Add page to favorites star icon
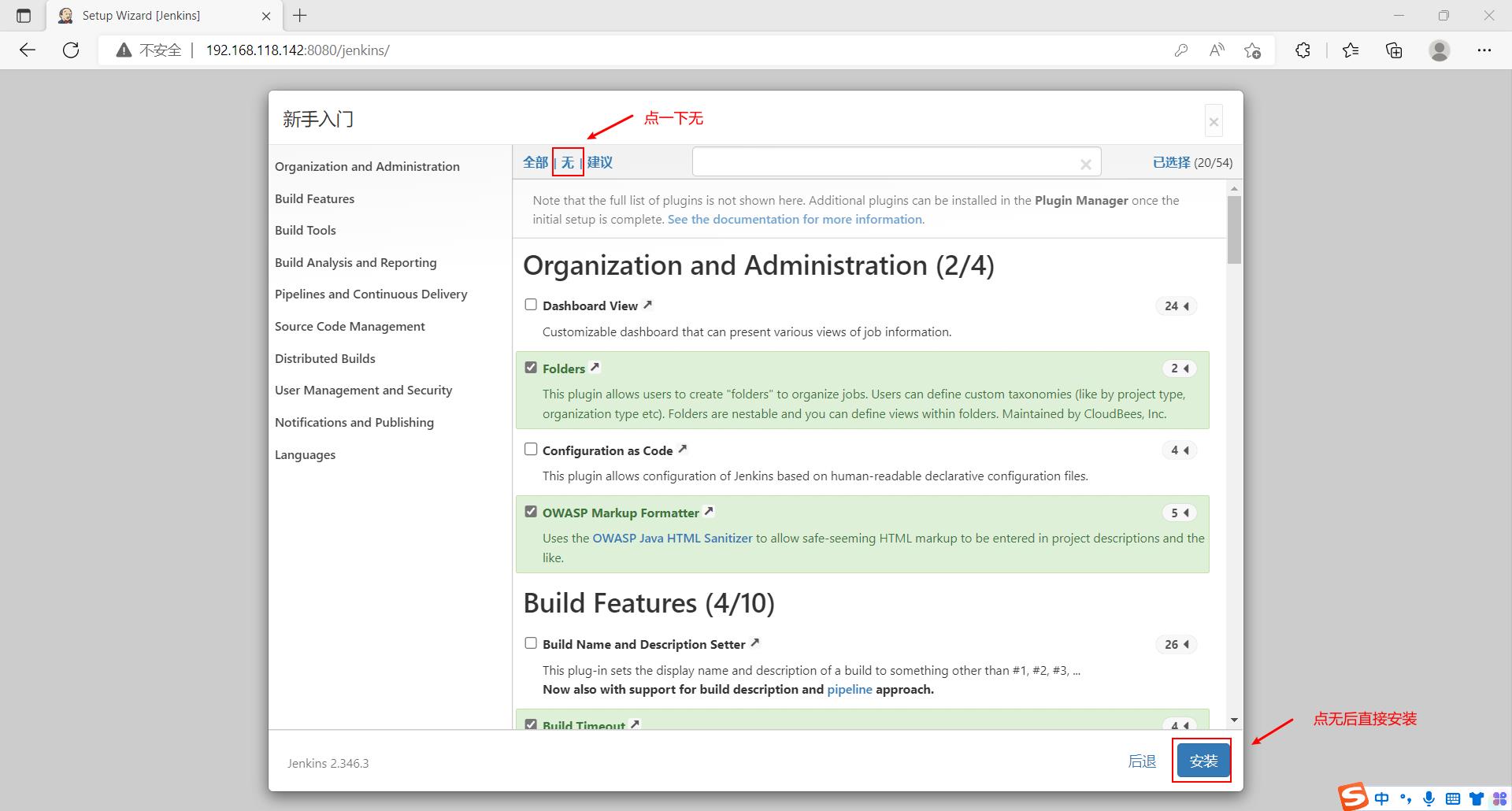The width and height of the screenshot is (1512, 811). (1252, 50)
